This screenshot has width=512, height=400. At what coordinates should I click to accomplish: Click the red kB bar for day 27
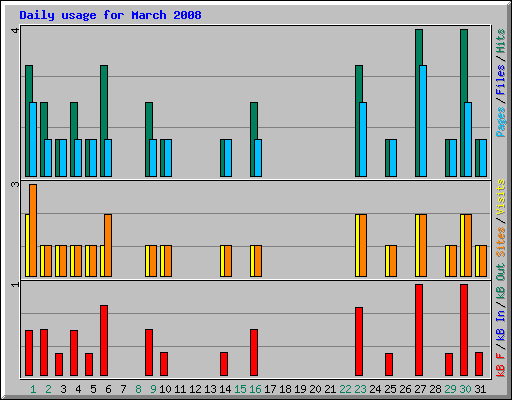[419, 330]
